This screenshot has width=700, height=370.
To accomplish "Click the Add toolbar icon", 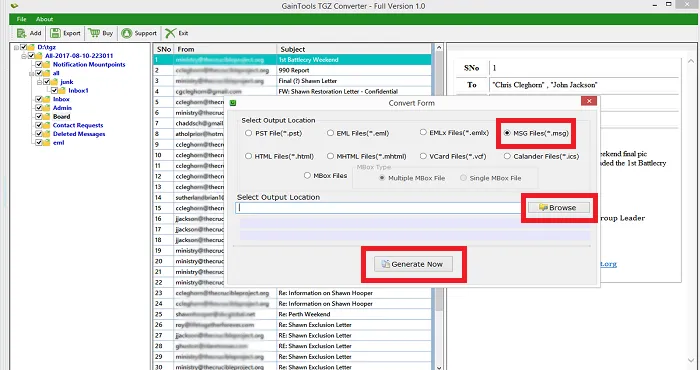I will [21, 33].
